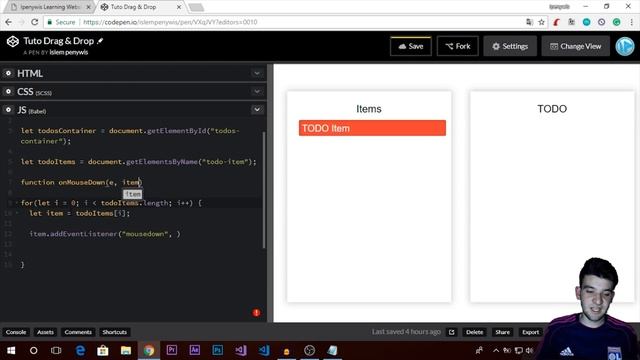
Task: Open File Explorer from the taskbar
Action: click(126, 350)
